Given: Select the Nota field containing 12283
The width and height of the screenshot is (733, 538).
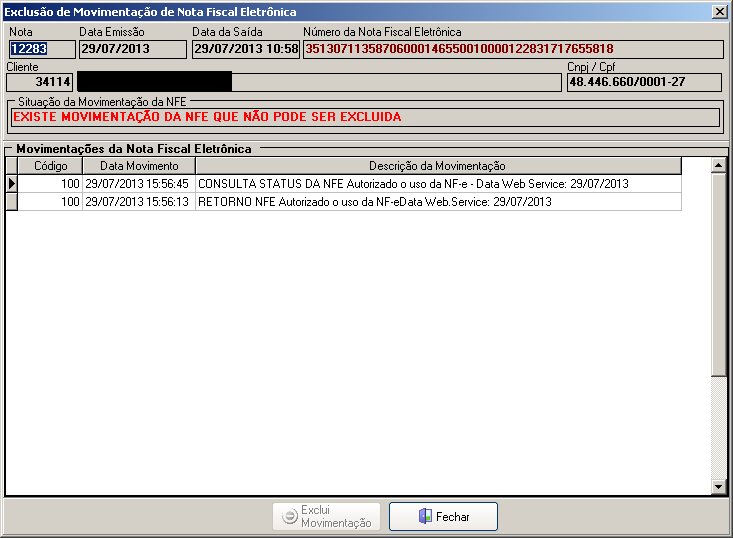Looking at the screenshot, I should point(42,49).
